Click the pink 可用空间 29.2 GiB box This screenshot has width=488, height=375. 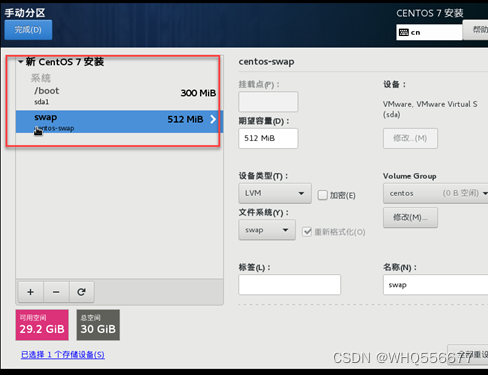pos(42,325)
